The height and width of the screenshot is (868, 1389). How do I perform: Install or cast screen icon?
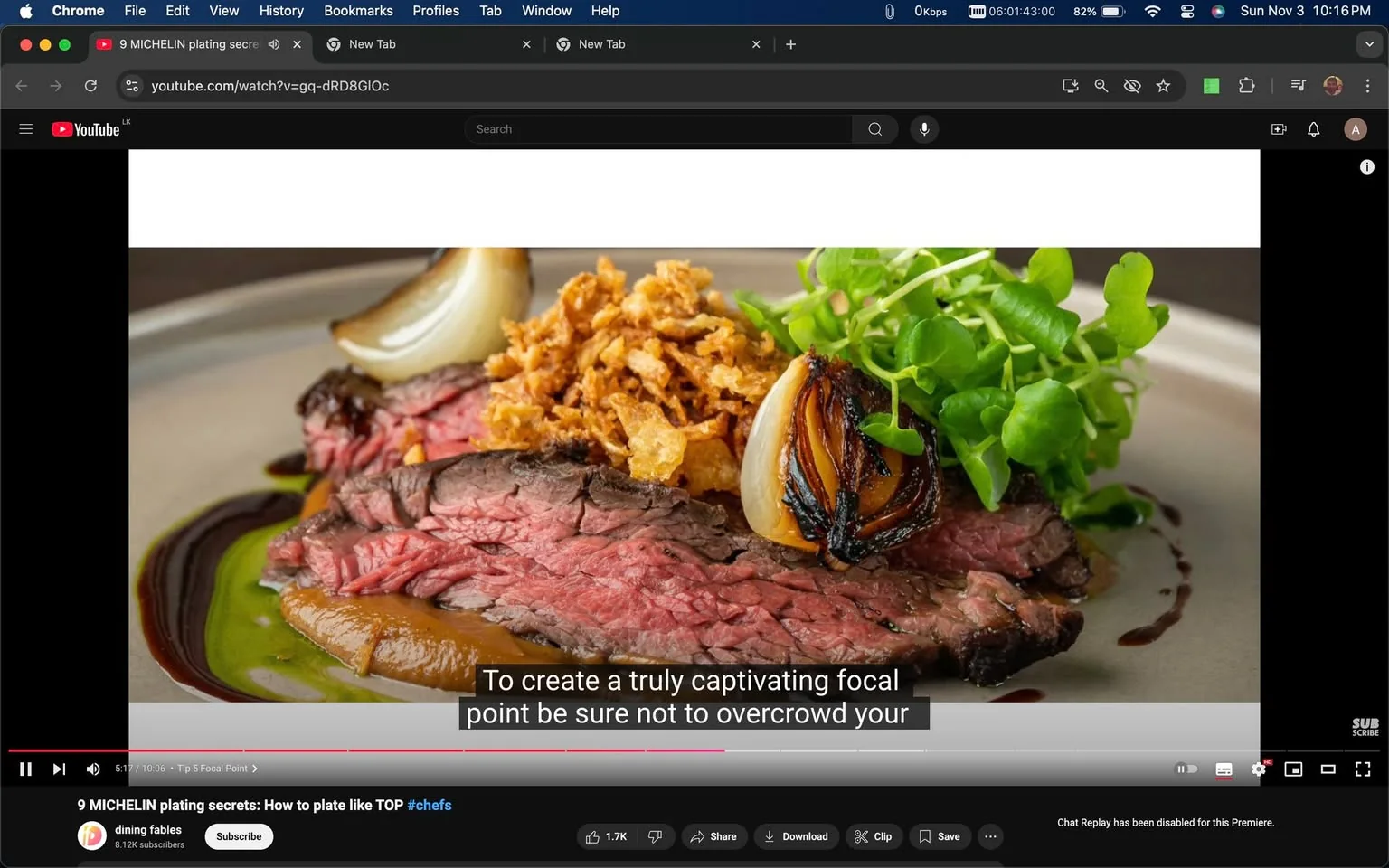tap(1071, 86)
